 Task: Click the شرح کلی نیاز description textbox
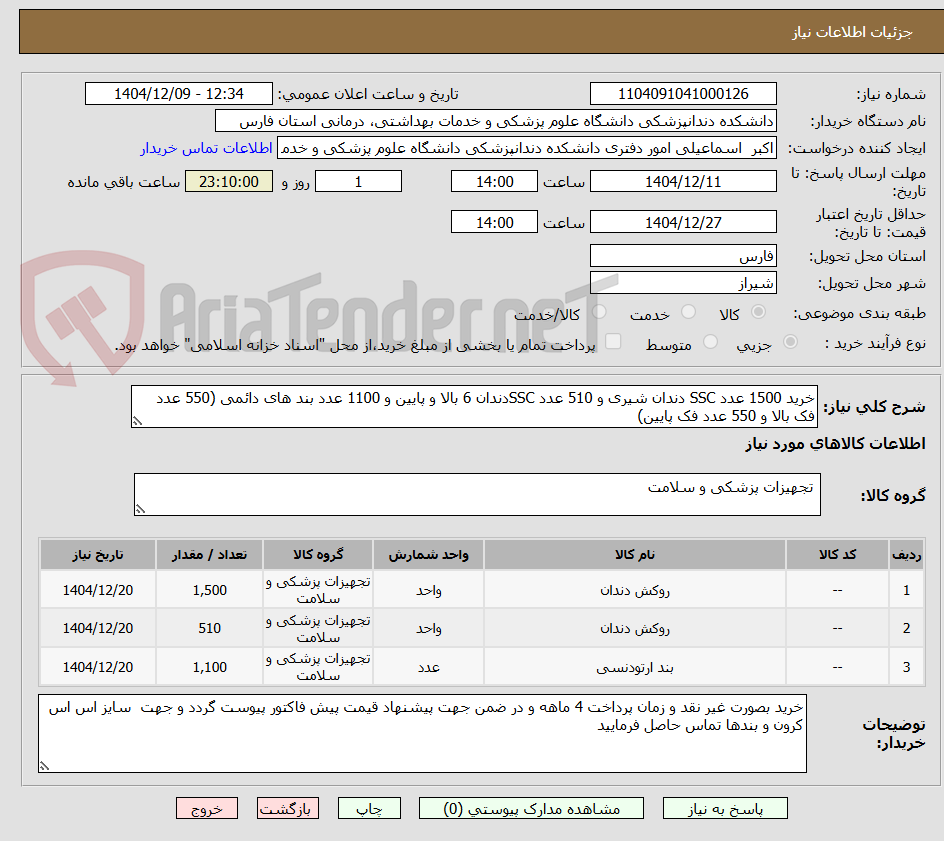click(474, 407)
